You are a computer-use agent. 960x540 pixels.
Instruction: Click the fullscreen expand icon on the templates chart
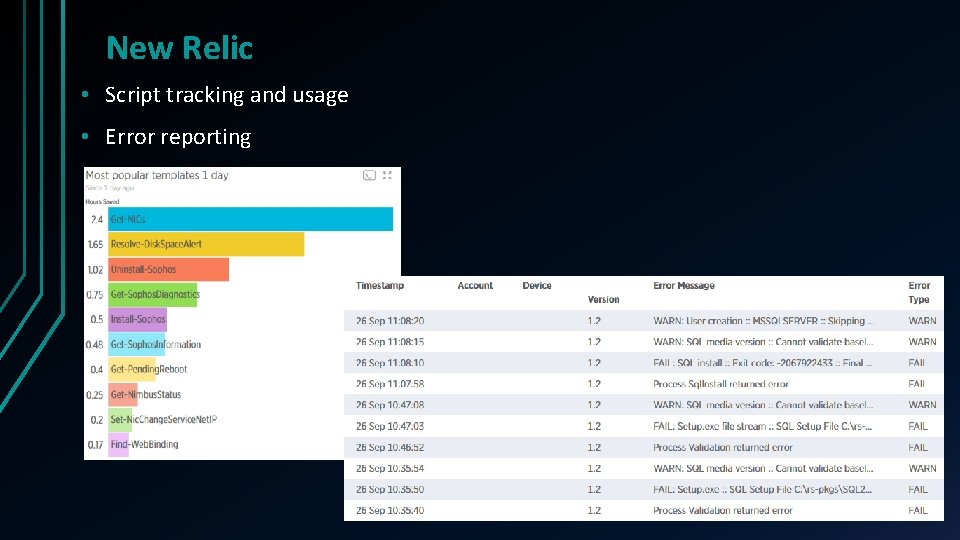click(387, 175)
